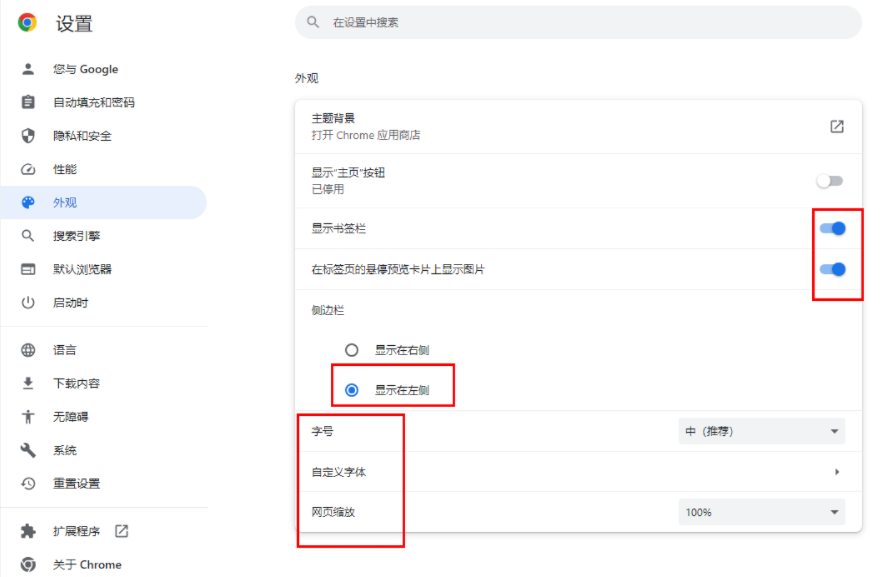The width and height of the screenshot is (895, 577).
Task: Go to 自动填充和密码 settings
Action: click(104, 102)
